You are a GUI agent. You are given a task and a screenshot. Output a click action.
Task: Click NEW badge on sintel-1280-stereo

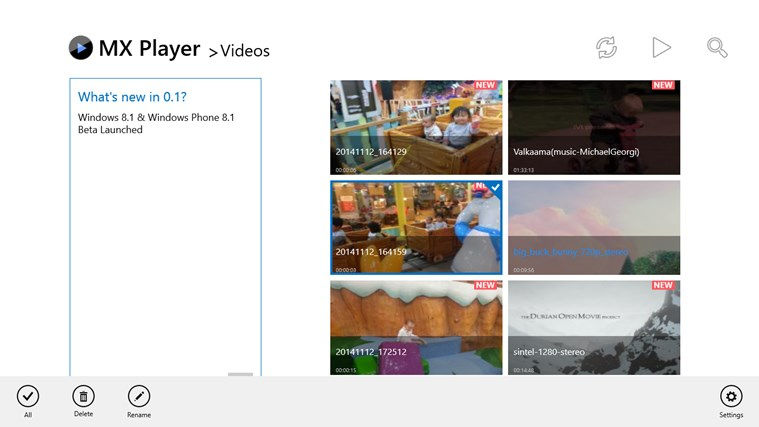(x=663, y=285)
